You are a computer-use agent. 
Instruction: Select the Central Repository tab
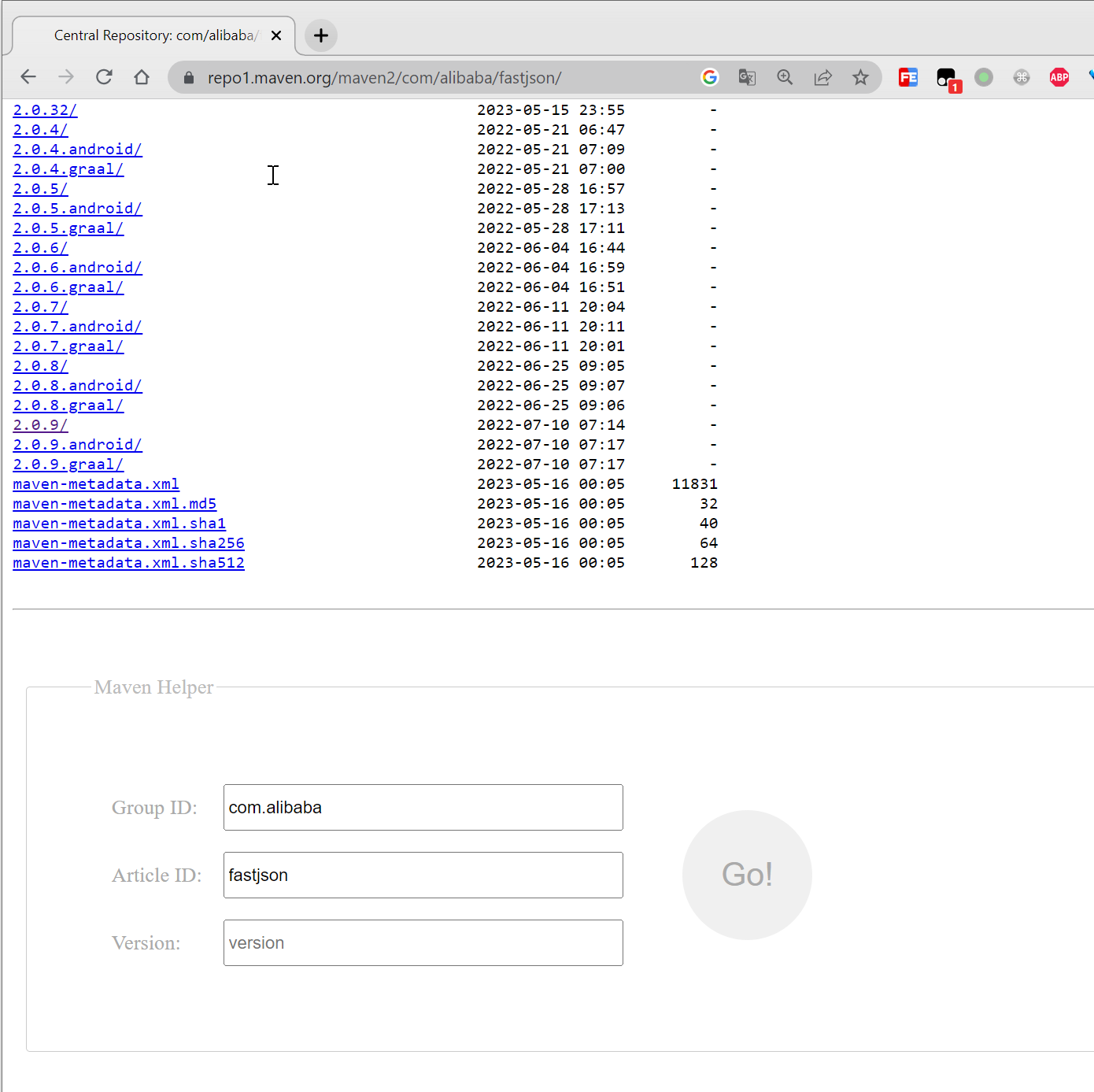pyautogui.click(x=153, y=35)
